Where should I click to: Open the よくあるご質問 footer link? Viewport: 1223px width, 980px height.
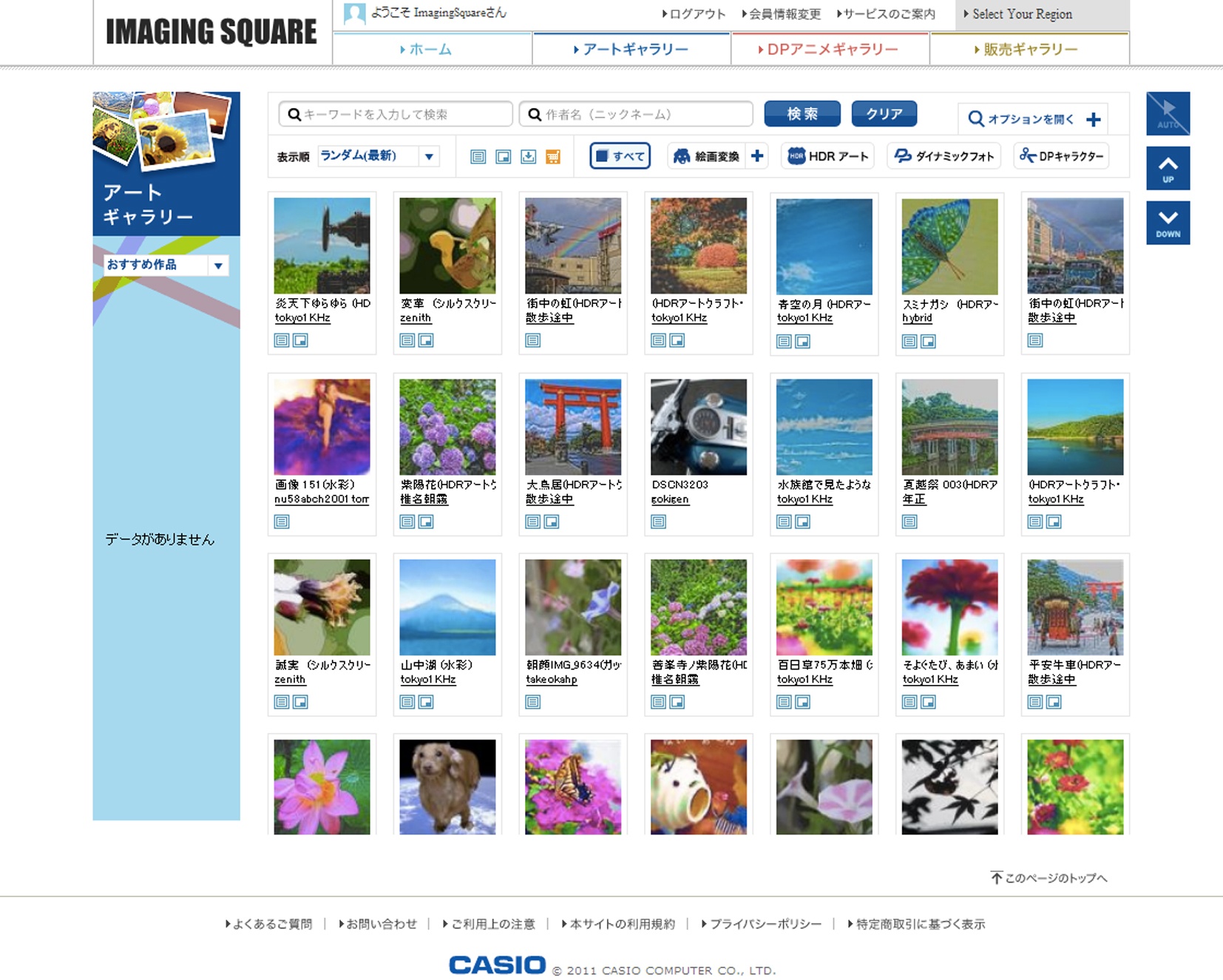269,924
